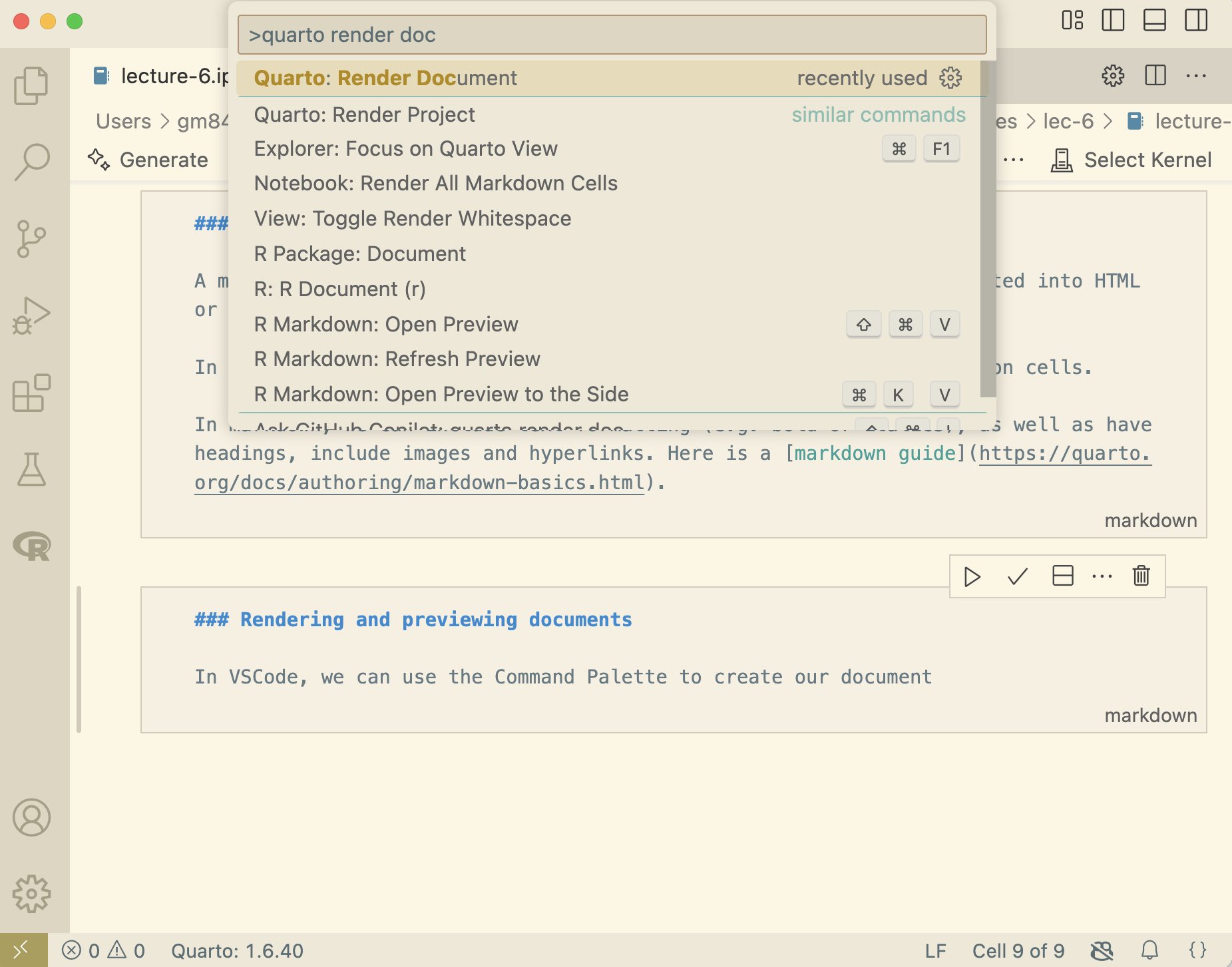Select R: R Document (r) command
Viewport: 1232px width, 967px height.
tap(608, 290)
